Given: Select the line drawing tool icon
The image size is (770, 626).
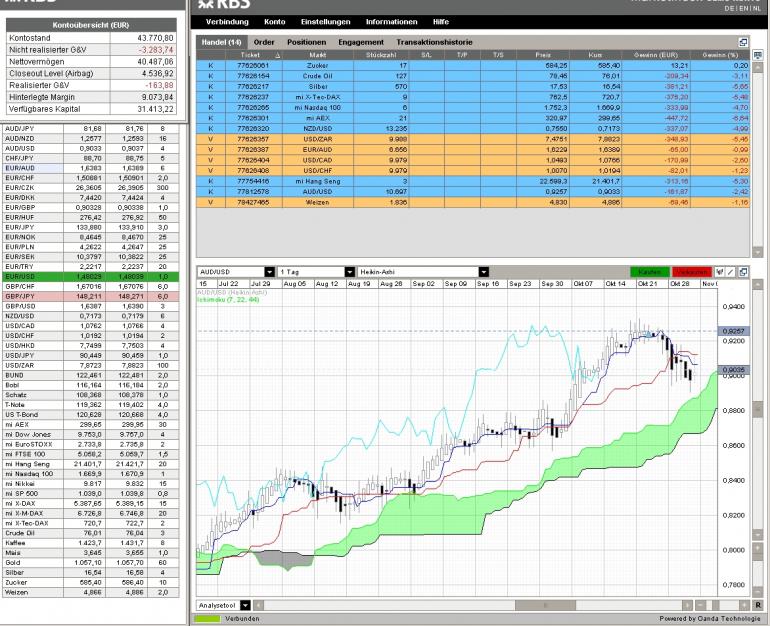Looking at the screenshot, I should [730, 272].
